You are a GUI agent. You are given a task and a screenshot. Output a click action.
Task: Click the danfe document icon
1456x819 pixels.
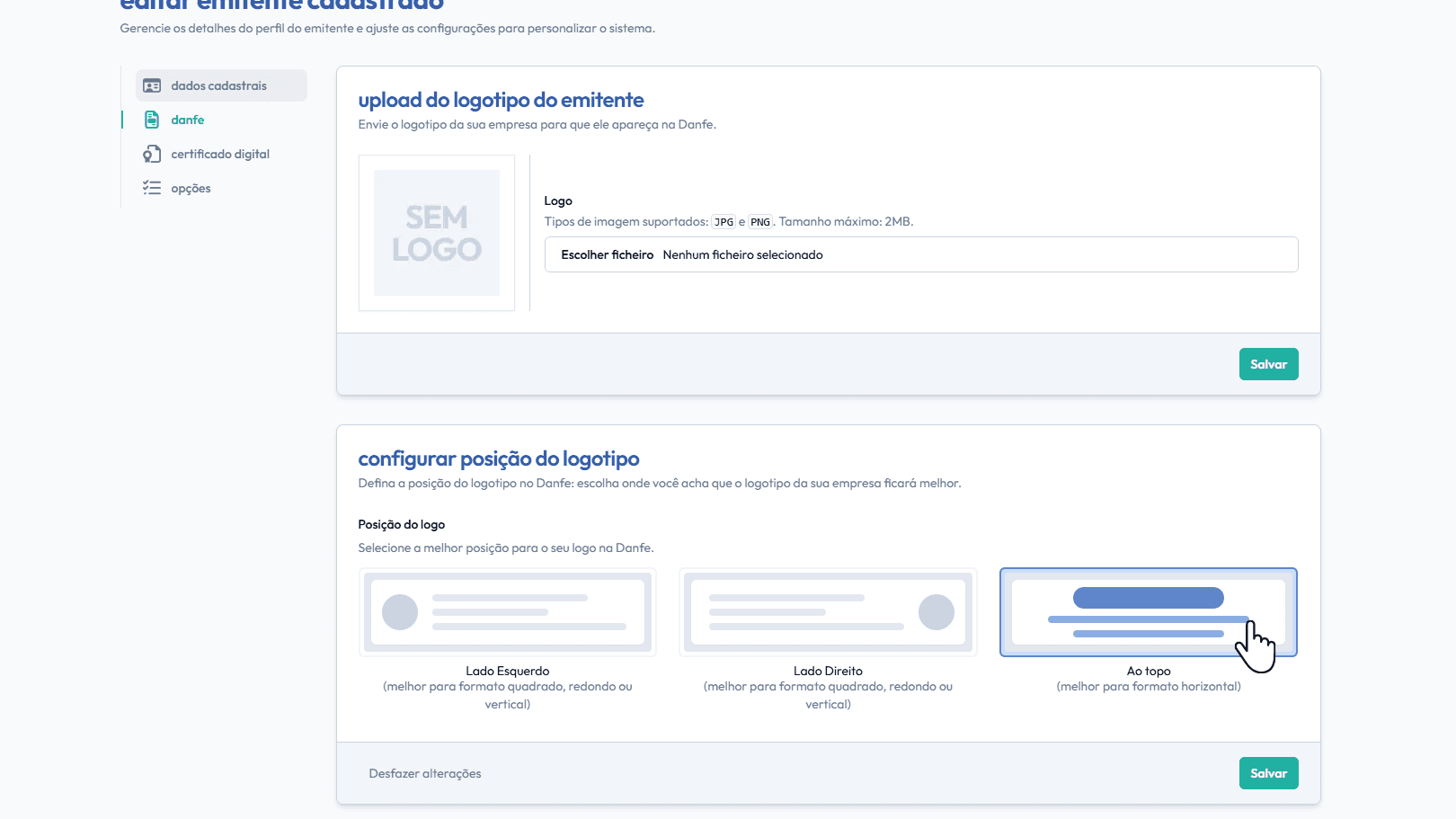(x=152, y=120)
